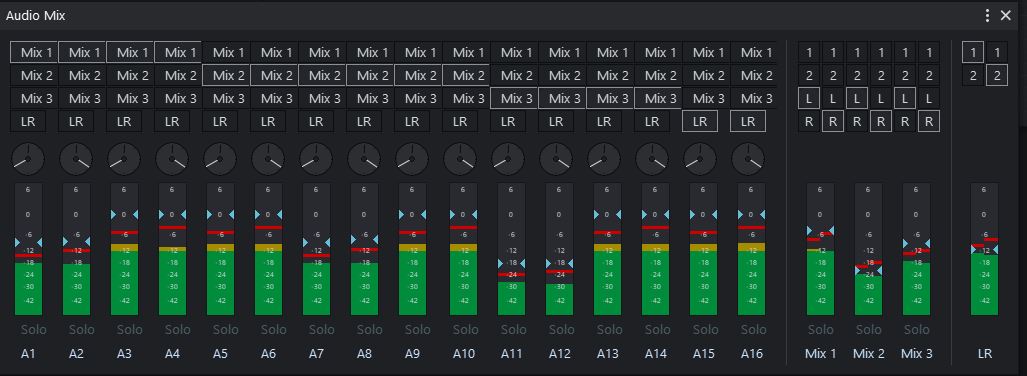Solo channel A16
The width and height of the screenshot is (1027, 376).
(753, 329)
